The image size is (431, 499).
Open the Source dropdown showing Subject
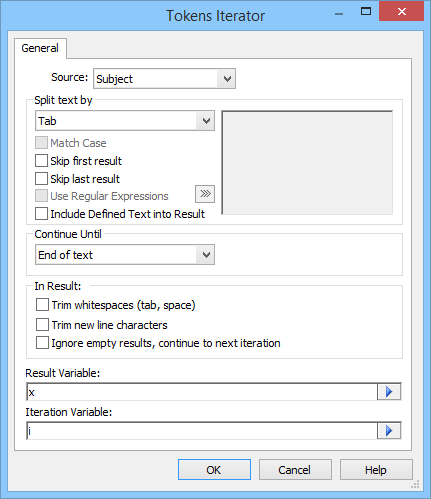pos(164,79)
